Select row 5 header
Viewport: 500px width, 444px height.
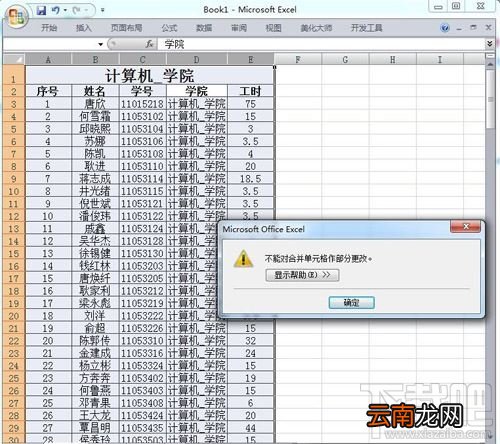point(14,129)
